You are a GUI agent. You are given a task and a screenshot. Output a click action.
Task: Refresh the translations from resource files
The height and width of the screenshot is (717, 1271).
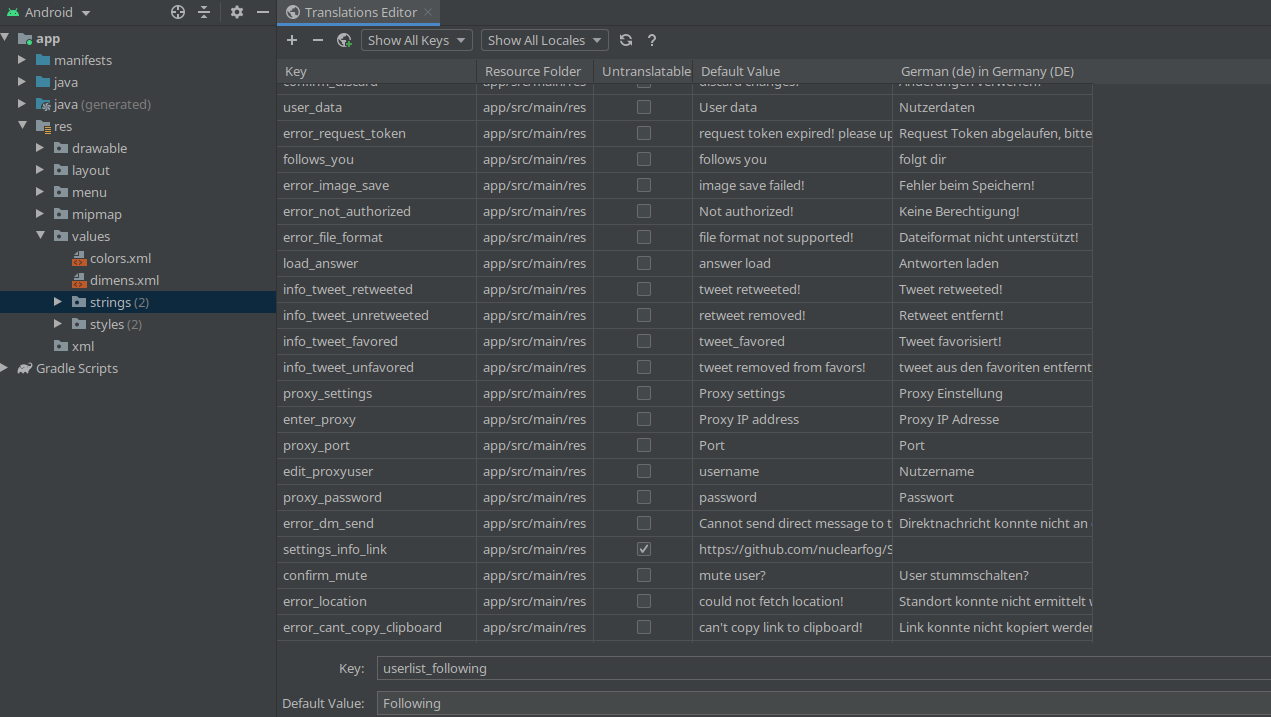[x=626, y=40]
